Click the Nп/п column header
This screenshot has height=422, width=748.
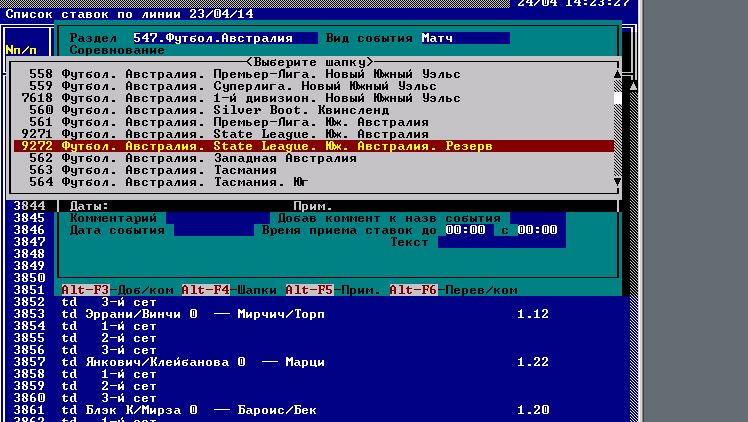click(21, 50)
